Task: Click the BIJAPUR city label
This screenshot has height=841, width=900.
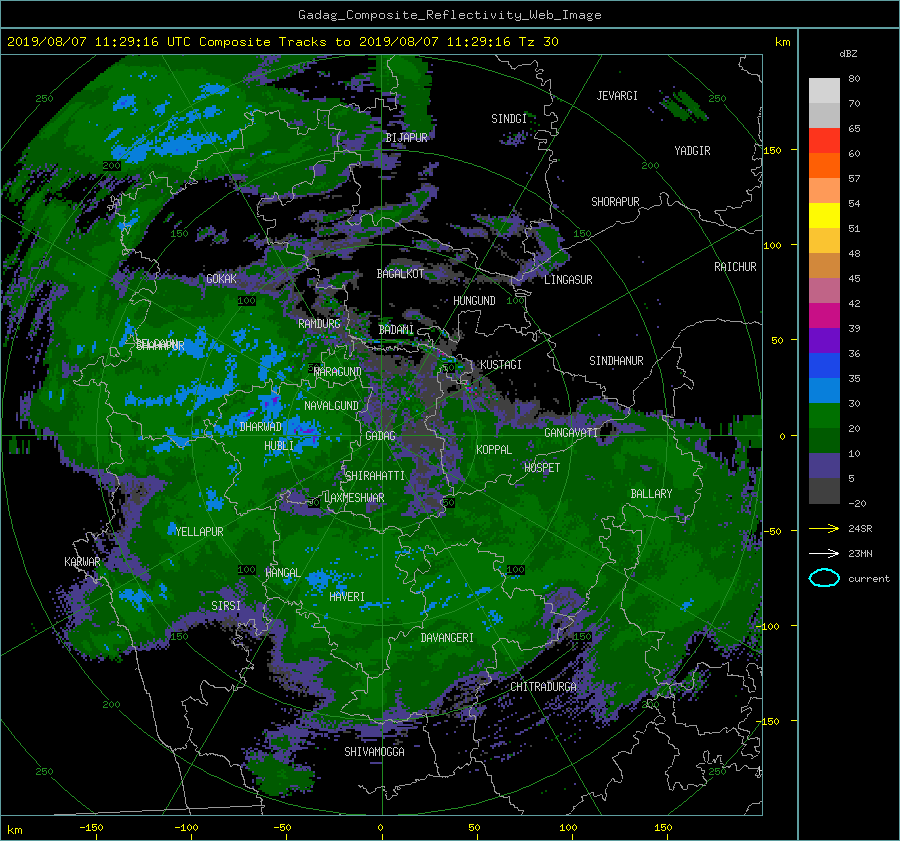Action: click(x=406, y=138)
